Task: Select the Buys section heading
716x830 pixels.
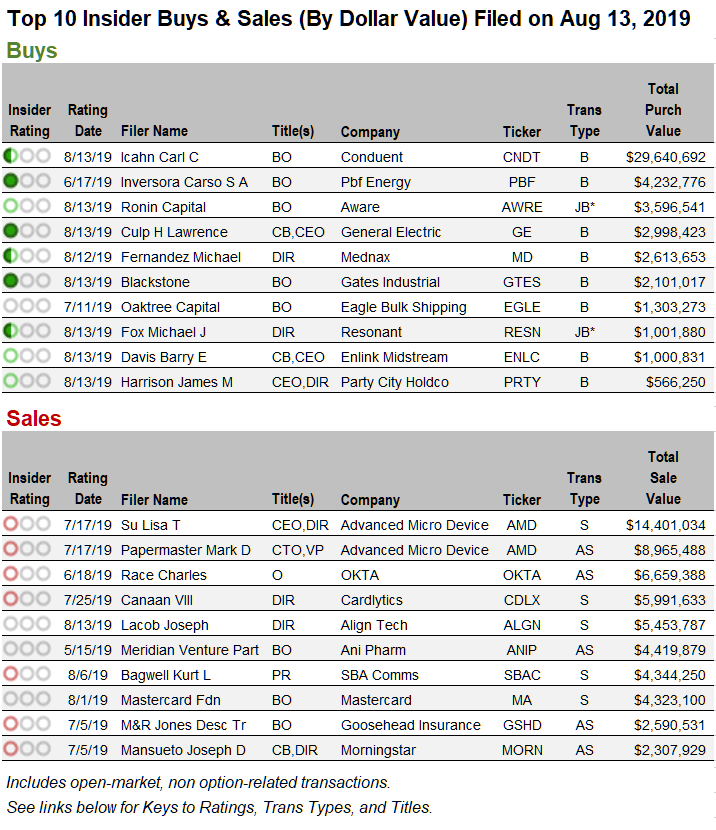Action: pyautogui.click(x=32, y=51)
